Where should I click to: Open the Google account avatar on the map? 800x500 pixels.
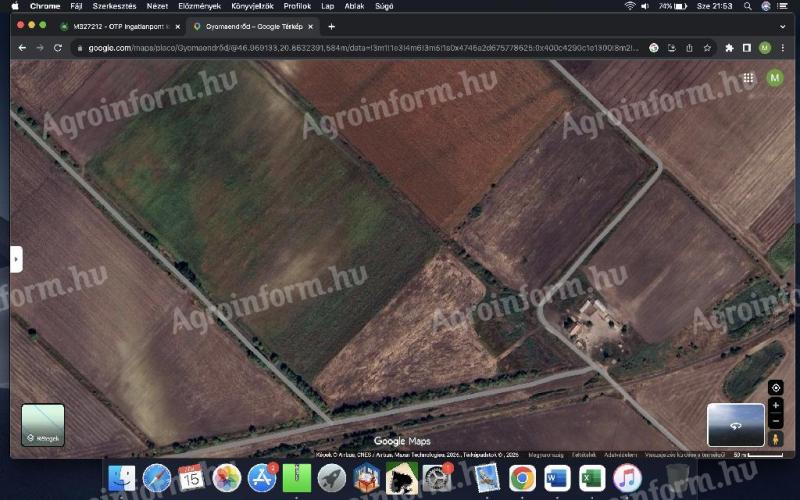point(774,78)
